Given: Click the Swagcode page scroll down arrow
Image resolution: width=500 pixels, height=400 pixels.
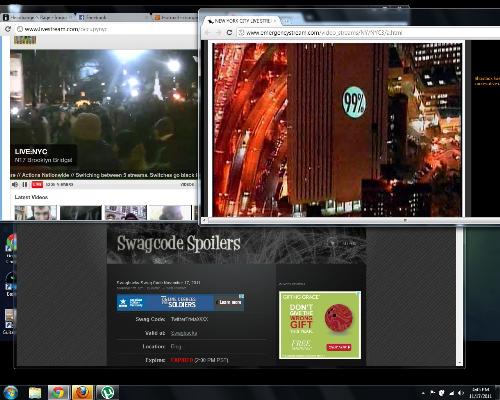Looking at the screenshot, I should coord(460,362).
